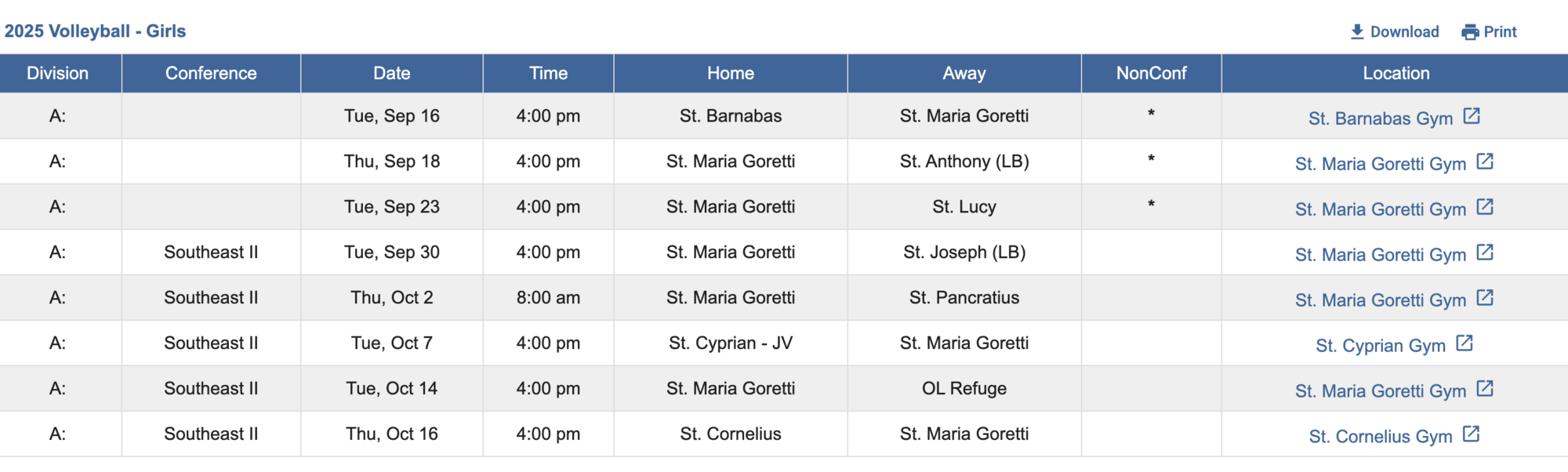
Task: Click the Download text button
Action: (x=1404, y=32)
